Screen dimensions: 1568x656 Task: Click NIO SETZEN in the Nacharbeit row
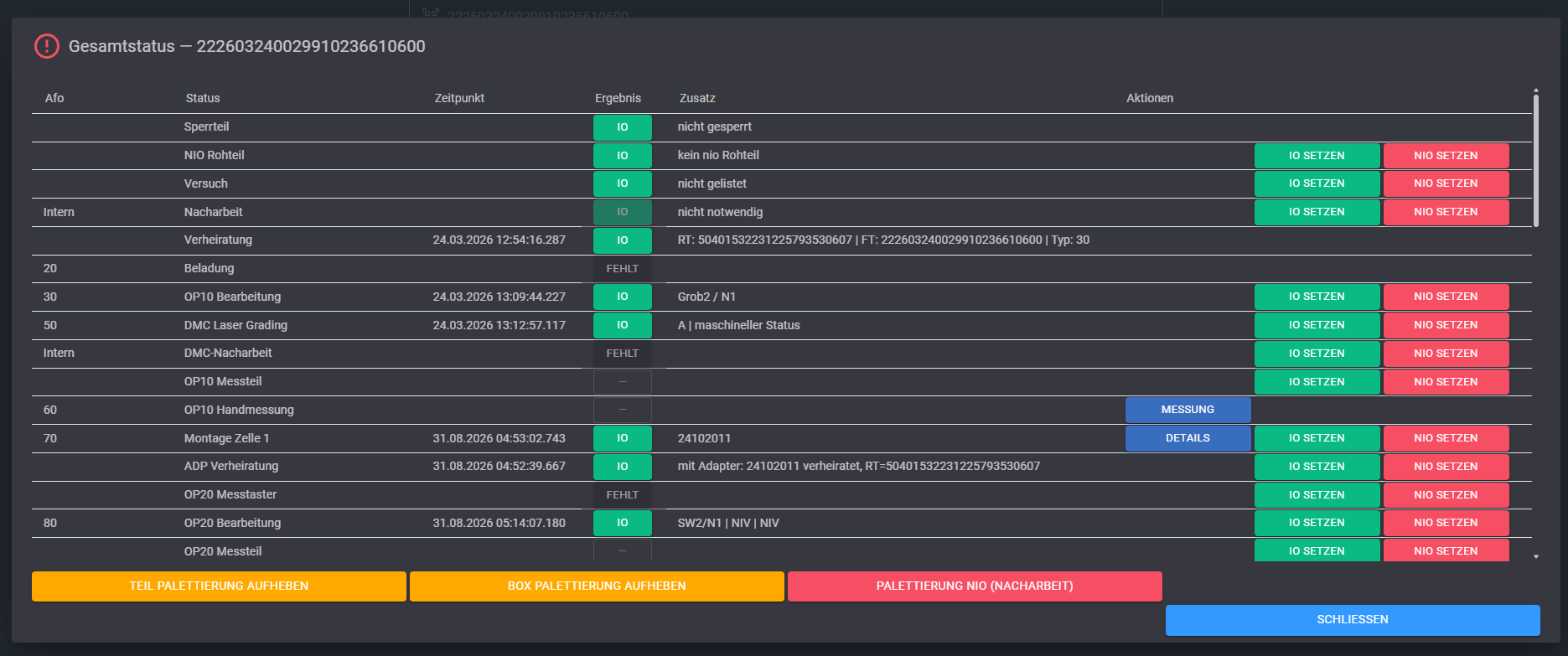click(x=1446, y=212)
